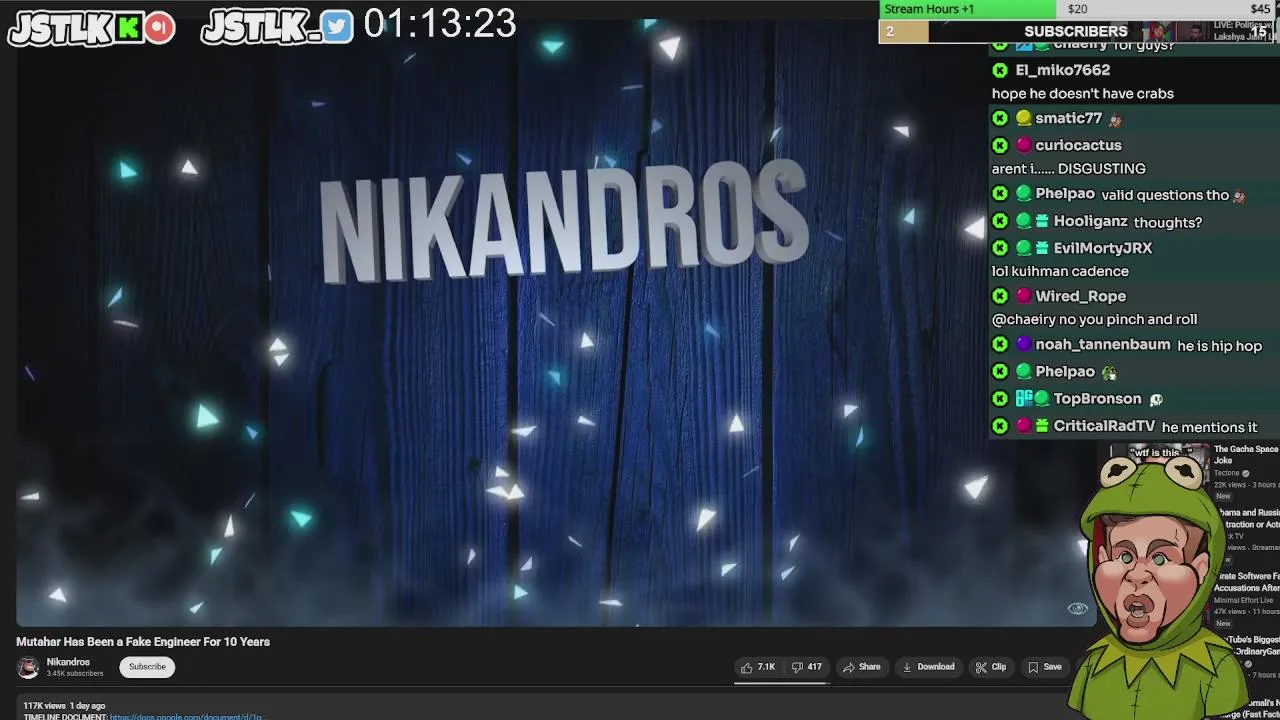Click the 3.45K subscribers count
Screen dimensions: 1280x720
(x=75, y=674)
